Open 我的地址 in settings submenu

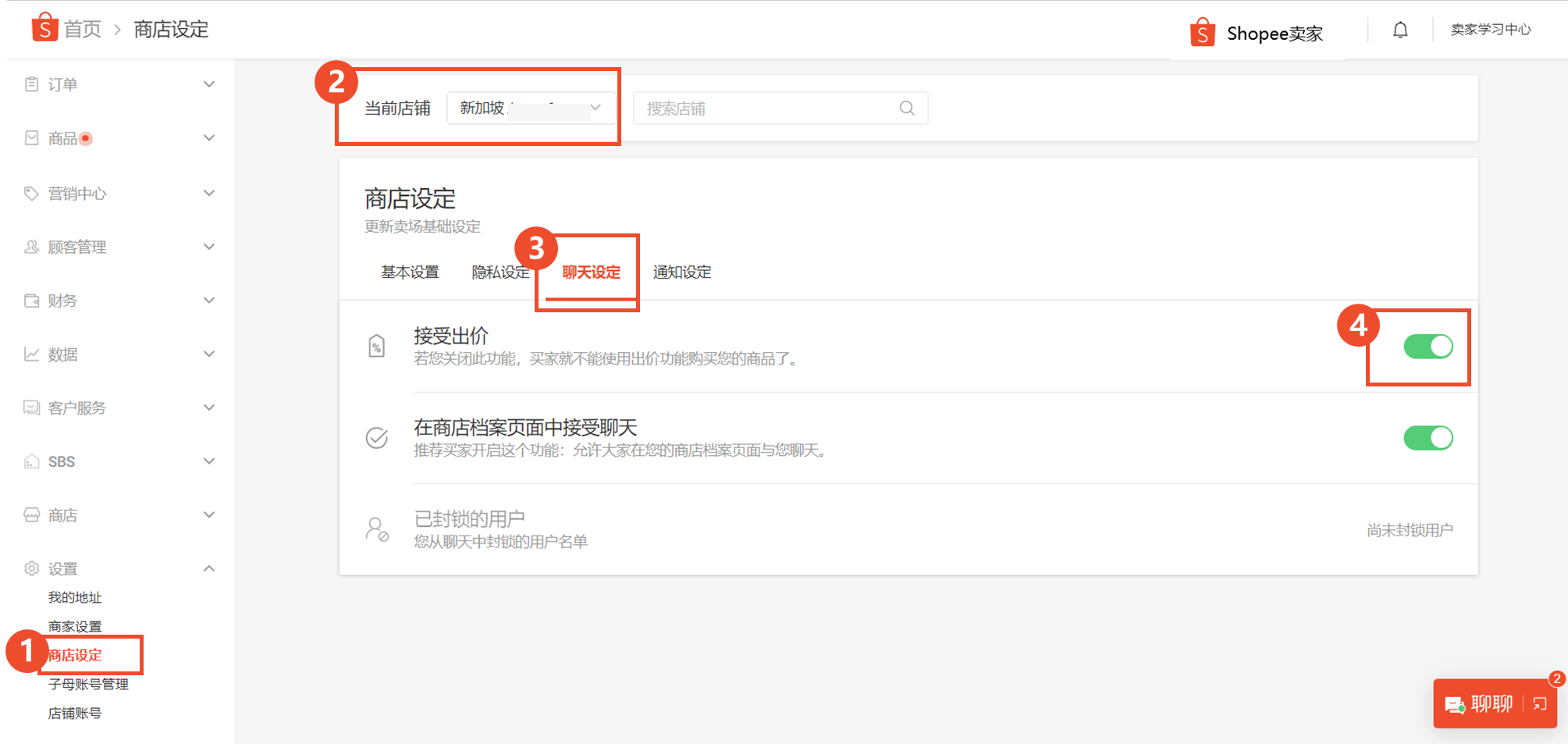point(75,597)
